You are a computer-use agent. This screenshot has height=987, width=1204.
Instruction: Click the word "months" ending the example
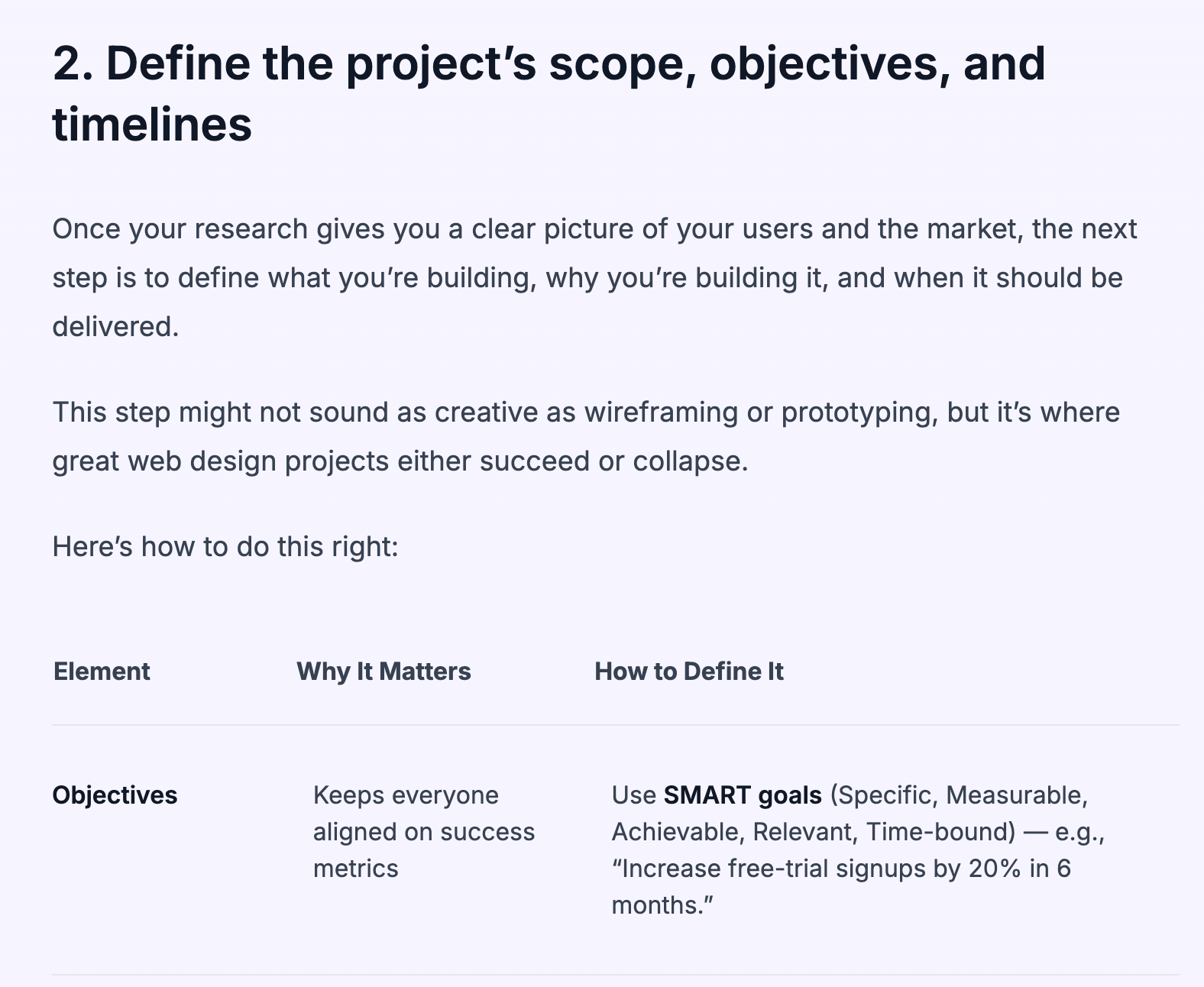click(x=657, y=905)
